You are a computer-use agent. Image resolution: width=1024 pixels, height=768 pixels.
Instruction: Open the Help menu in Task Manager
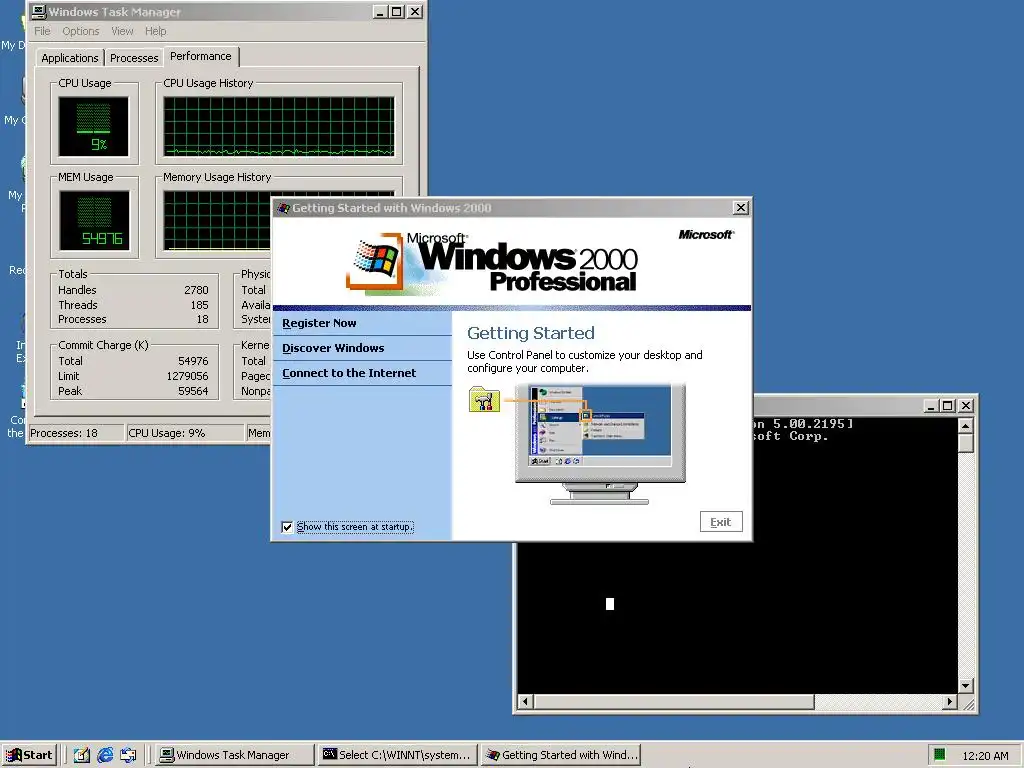[155, 31]
